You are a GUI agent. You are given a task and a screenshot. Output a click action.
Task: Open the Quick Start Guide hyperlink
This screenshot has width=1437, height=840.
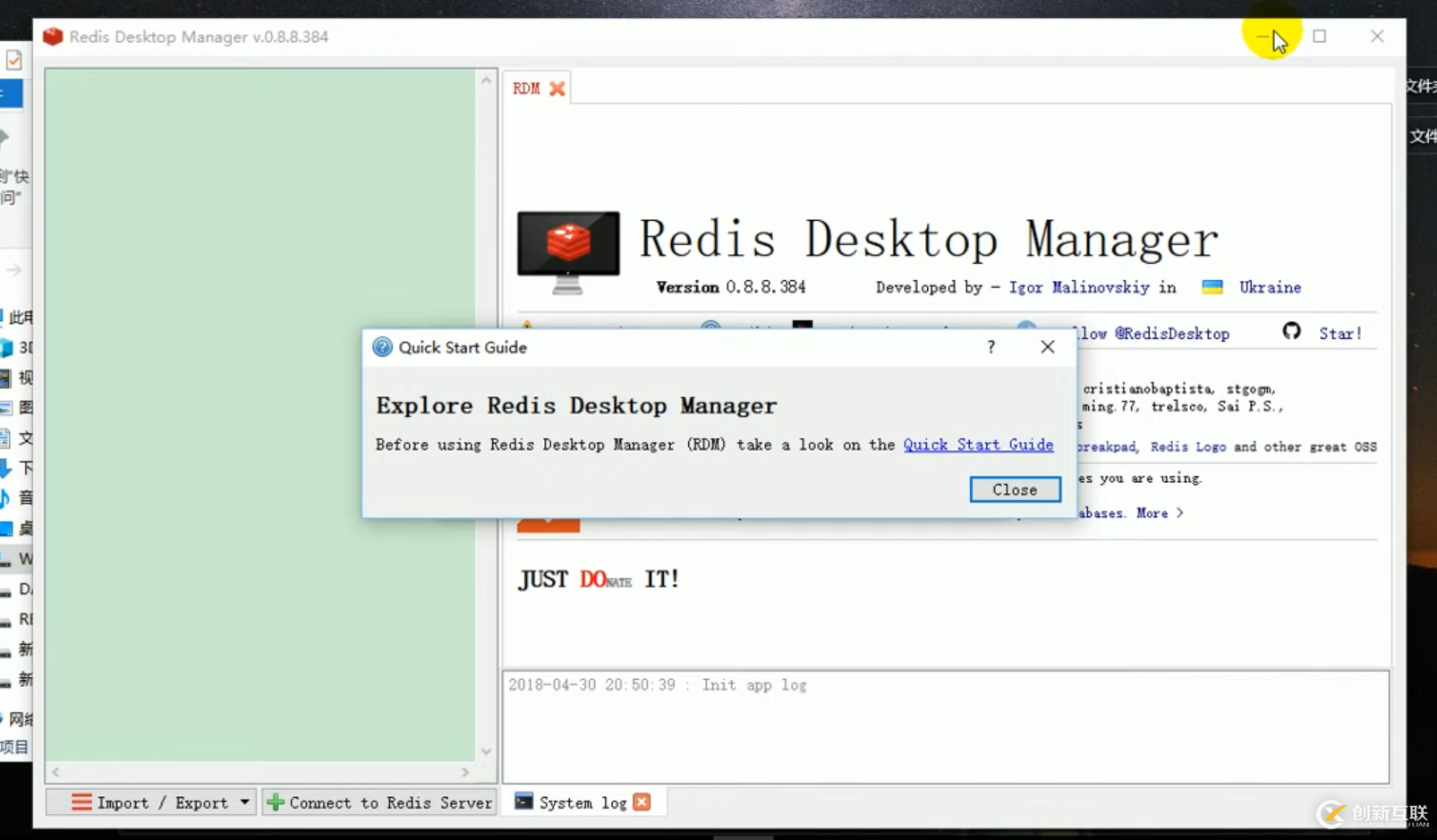(977, 445)
